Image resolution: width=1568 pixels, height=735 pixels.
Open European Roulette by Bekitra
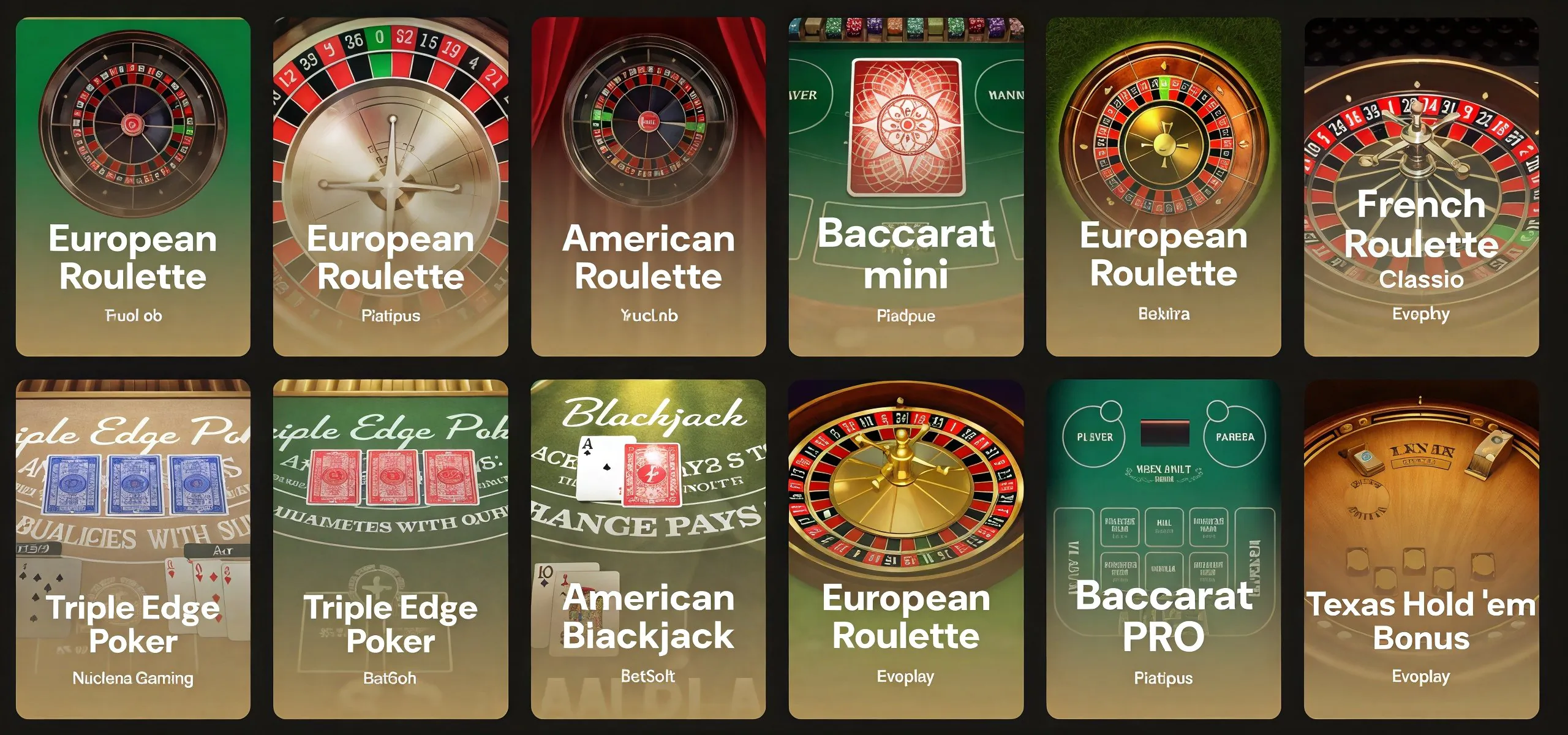pos(1164,187)
